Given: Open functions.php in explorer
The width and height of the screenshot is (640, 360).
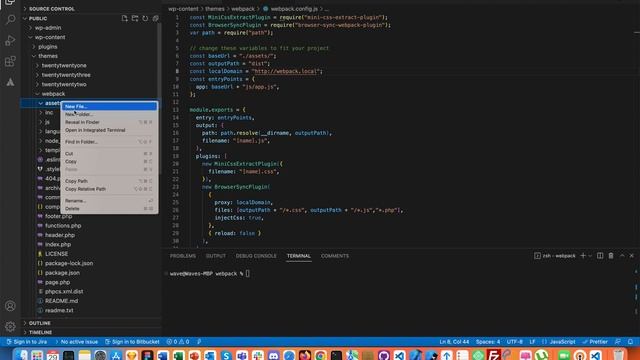Looking at the screenshot, I should [63, 225].
